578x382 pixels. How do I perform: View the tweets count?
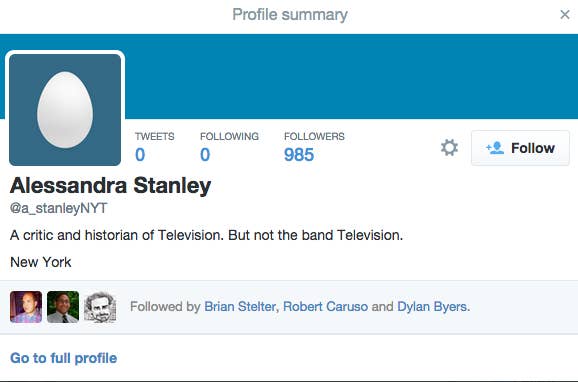[140, 155]
